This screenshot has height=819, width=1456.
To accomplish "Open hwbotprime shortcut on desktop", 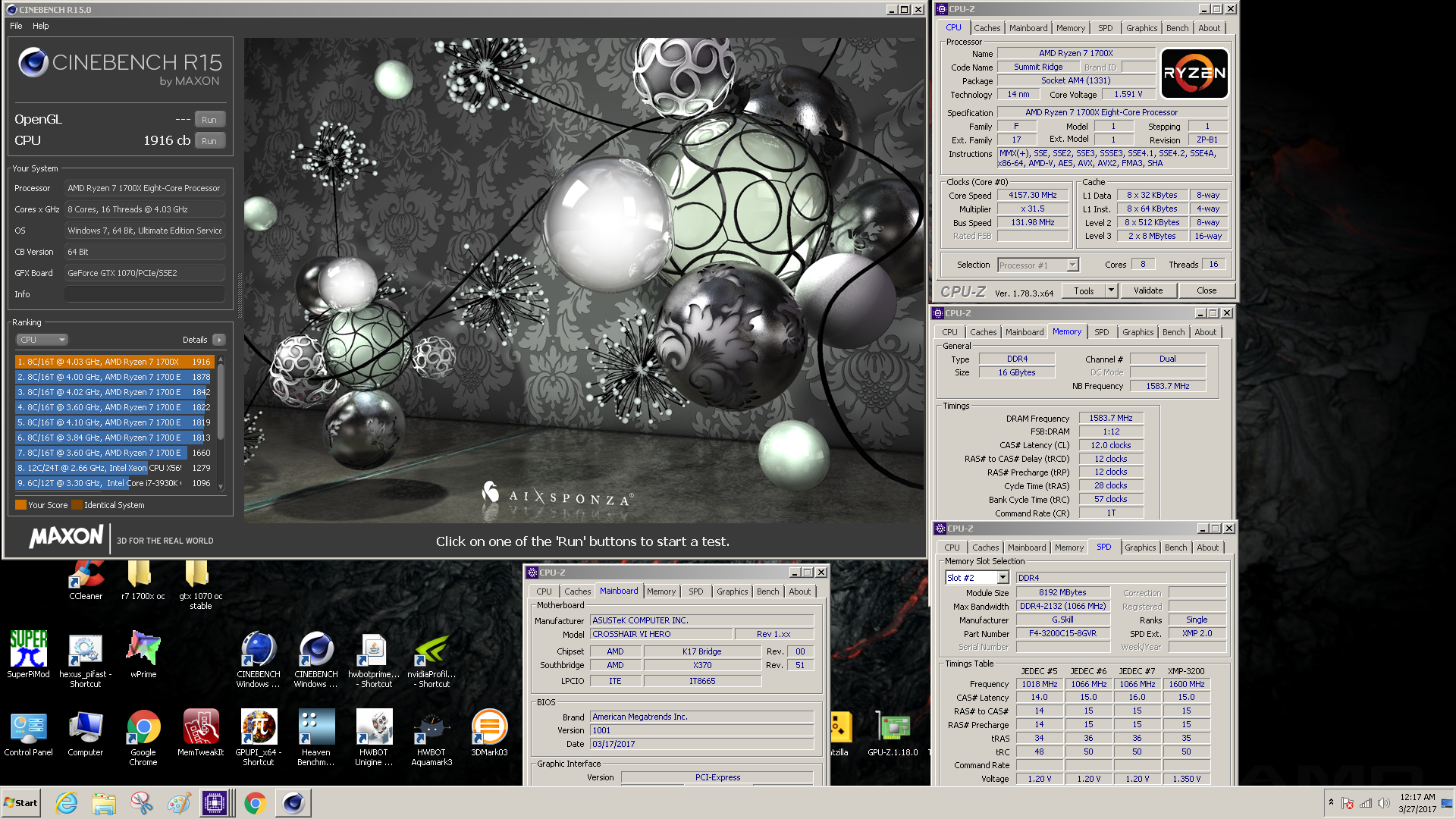I will 374,660.
